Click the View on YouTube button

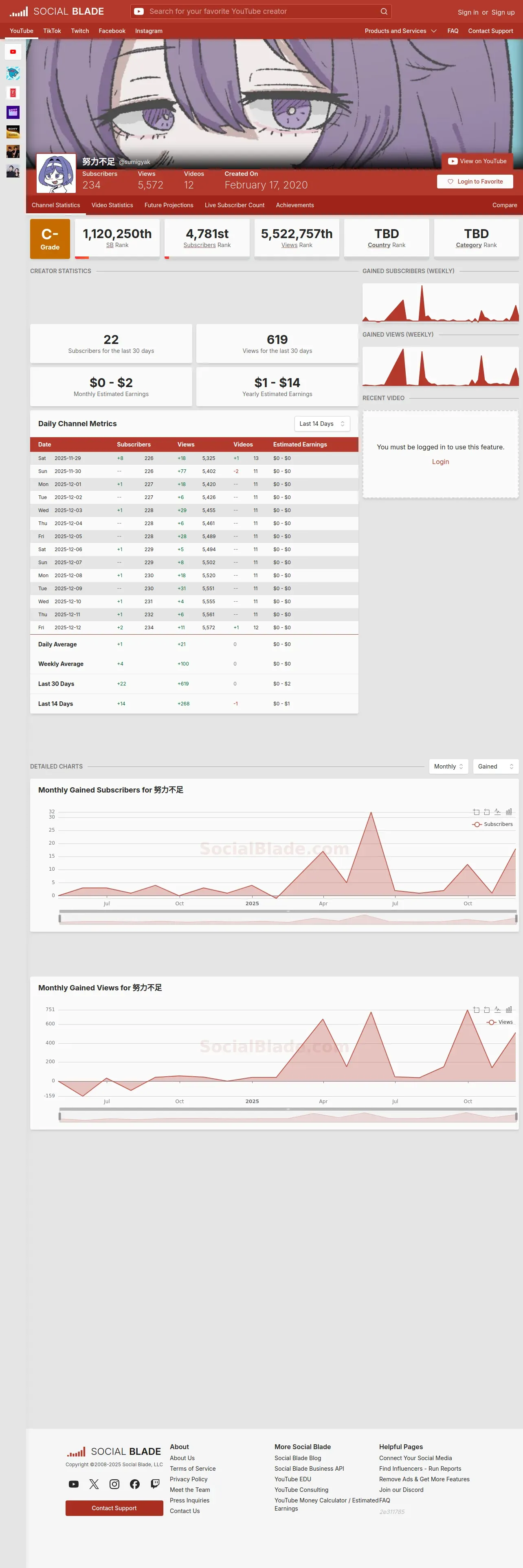477,161
